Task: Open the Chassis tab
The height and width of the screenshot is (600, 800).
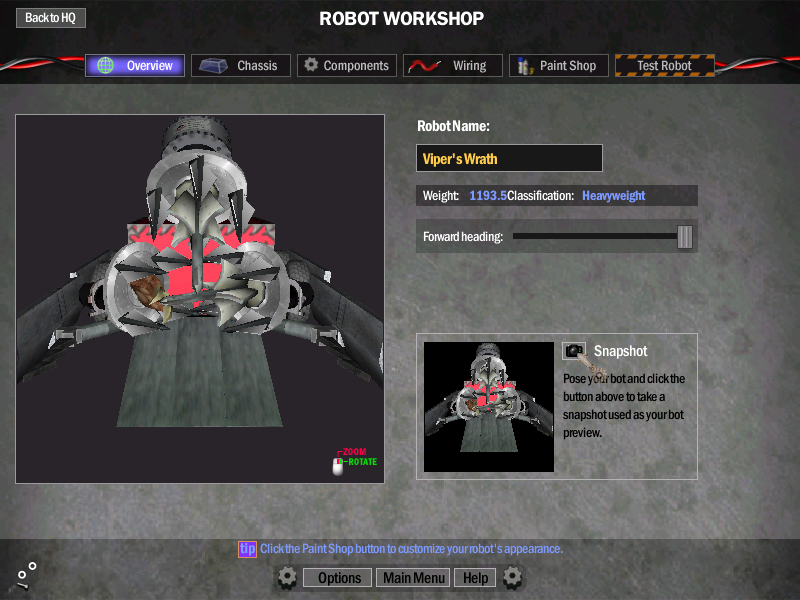Action: click(241, 65)
